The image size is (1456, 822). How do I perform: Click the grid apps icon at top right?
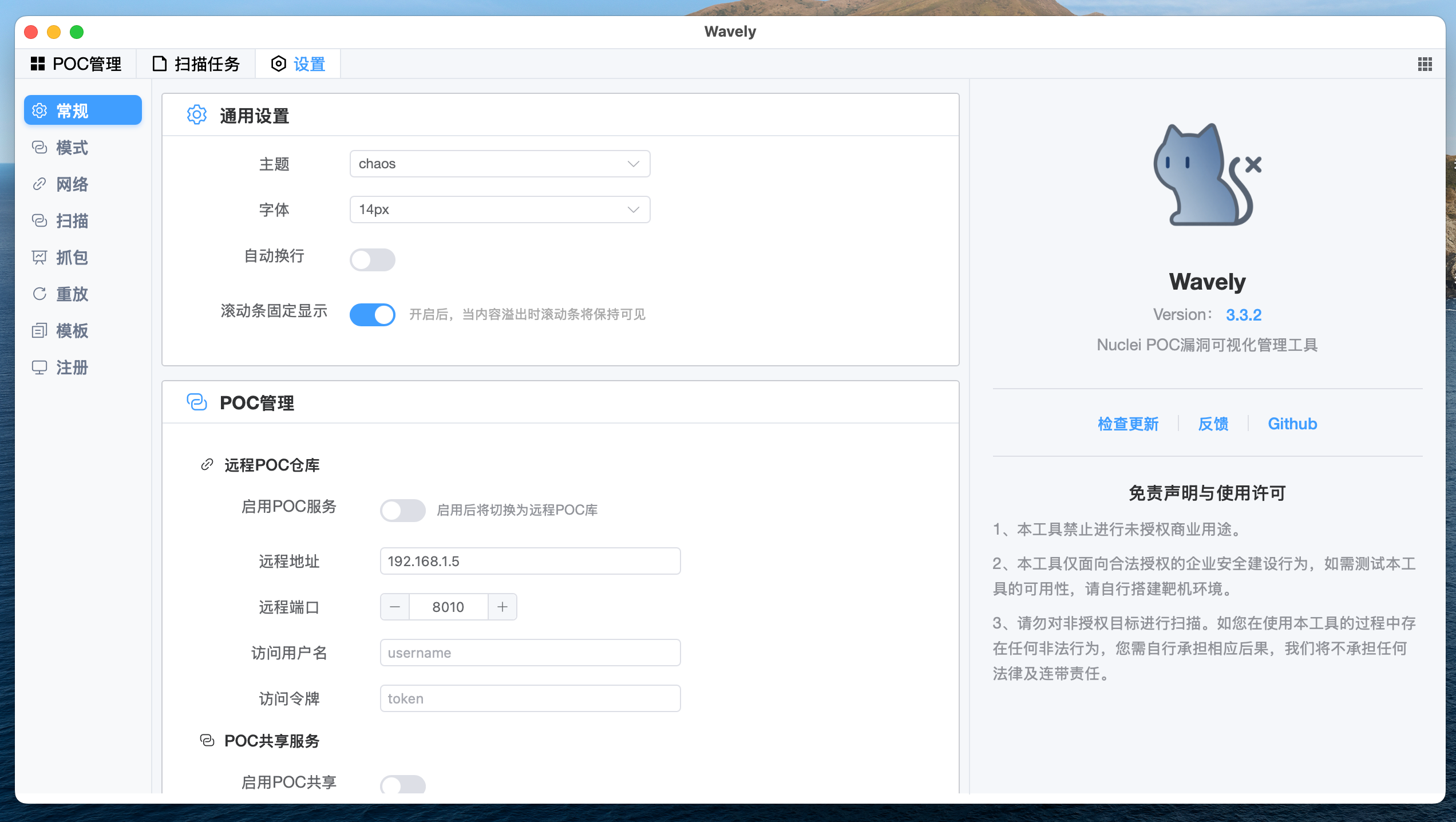[x=1425, y=64]
